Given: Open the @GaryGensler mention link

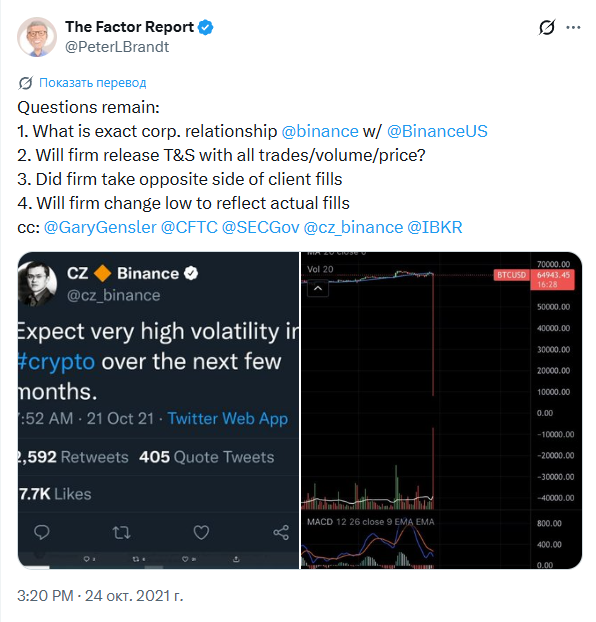Looking at the screenshot, I should point(100,227).
